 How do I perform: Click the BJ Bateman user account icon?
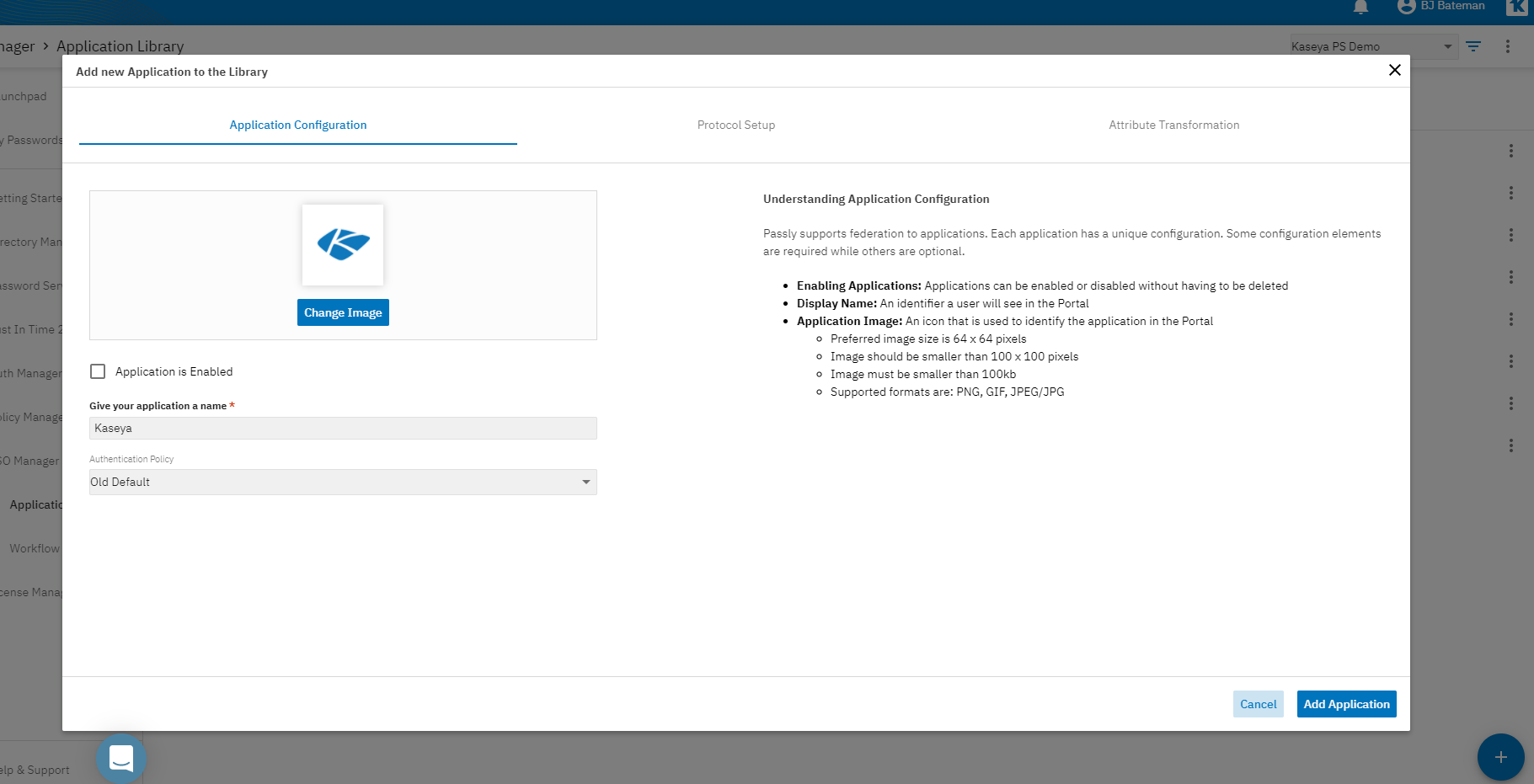(1406, 6)
